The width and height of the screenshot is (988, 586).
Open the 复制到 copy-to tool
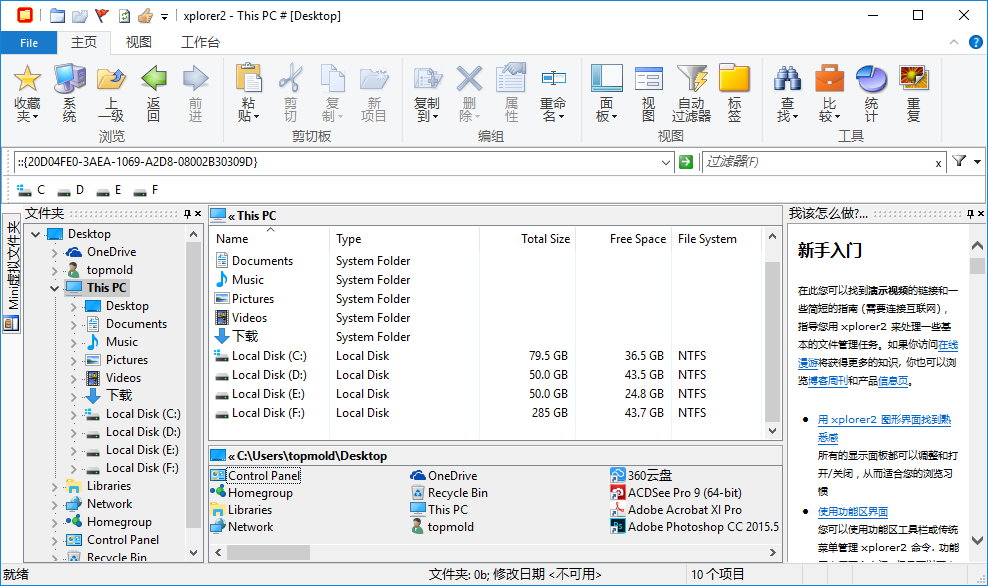pyautogui.click(x=427, y=93)
